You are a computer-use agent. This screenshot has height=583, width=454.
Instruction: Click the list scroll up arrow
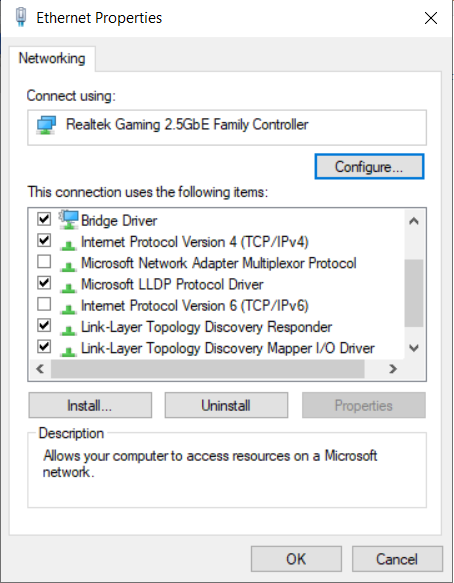click(414, 221)
